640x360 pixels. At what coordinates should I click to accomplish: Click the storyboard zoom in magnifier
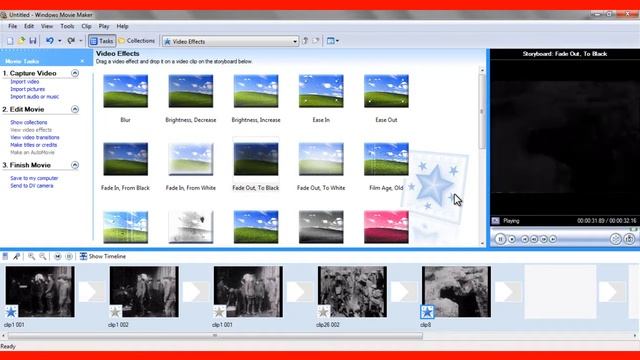[31, 256]
